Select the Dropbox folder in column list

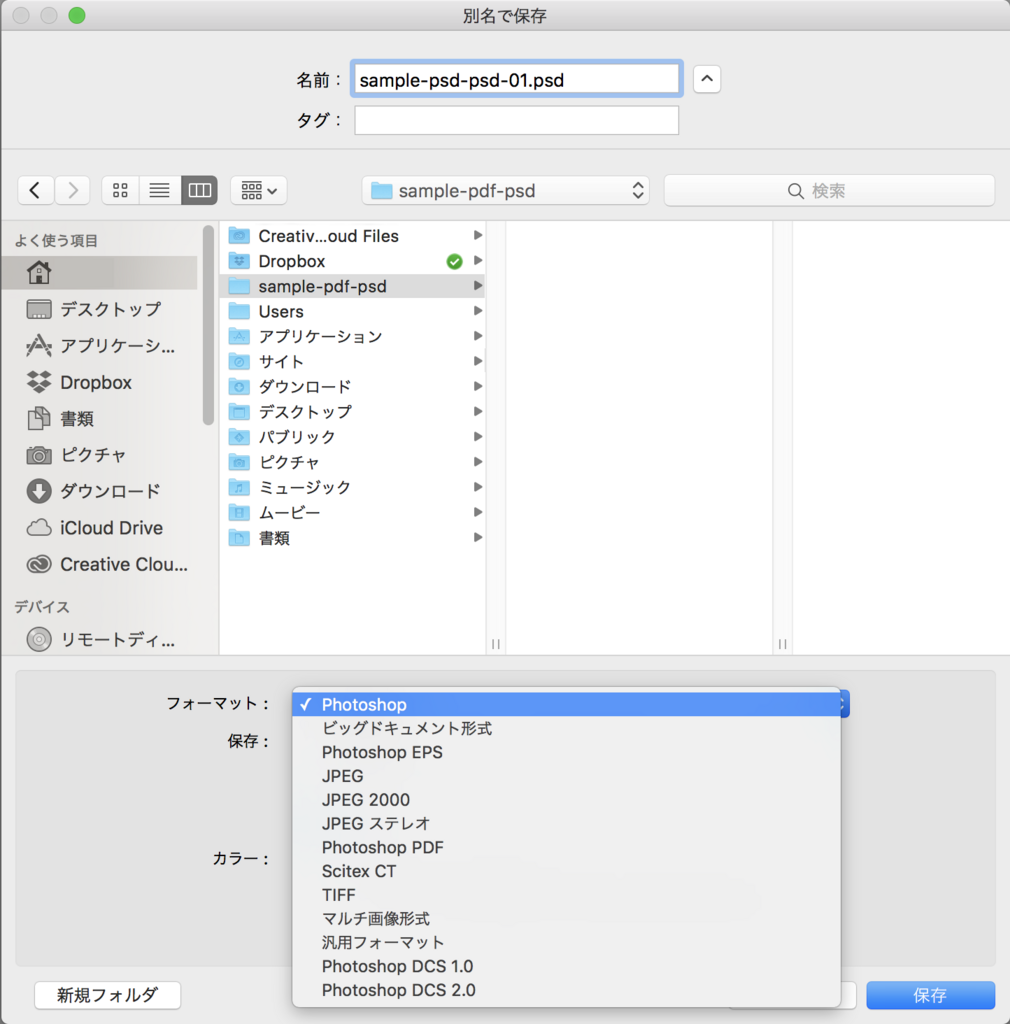[x=353, y=261]
